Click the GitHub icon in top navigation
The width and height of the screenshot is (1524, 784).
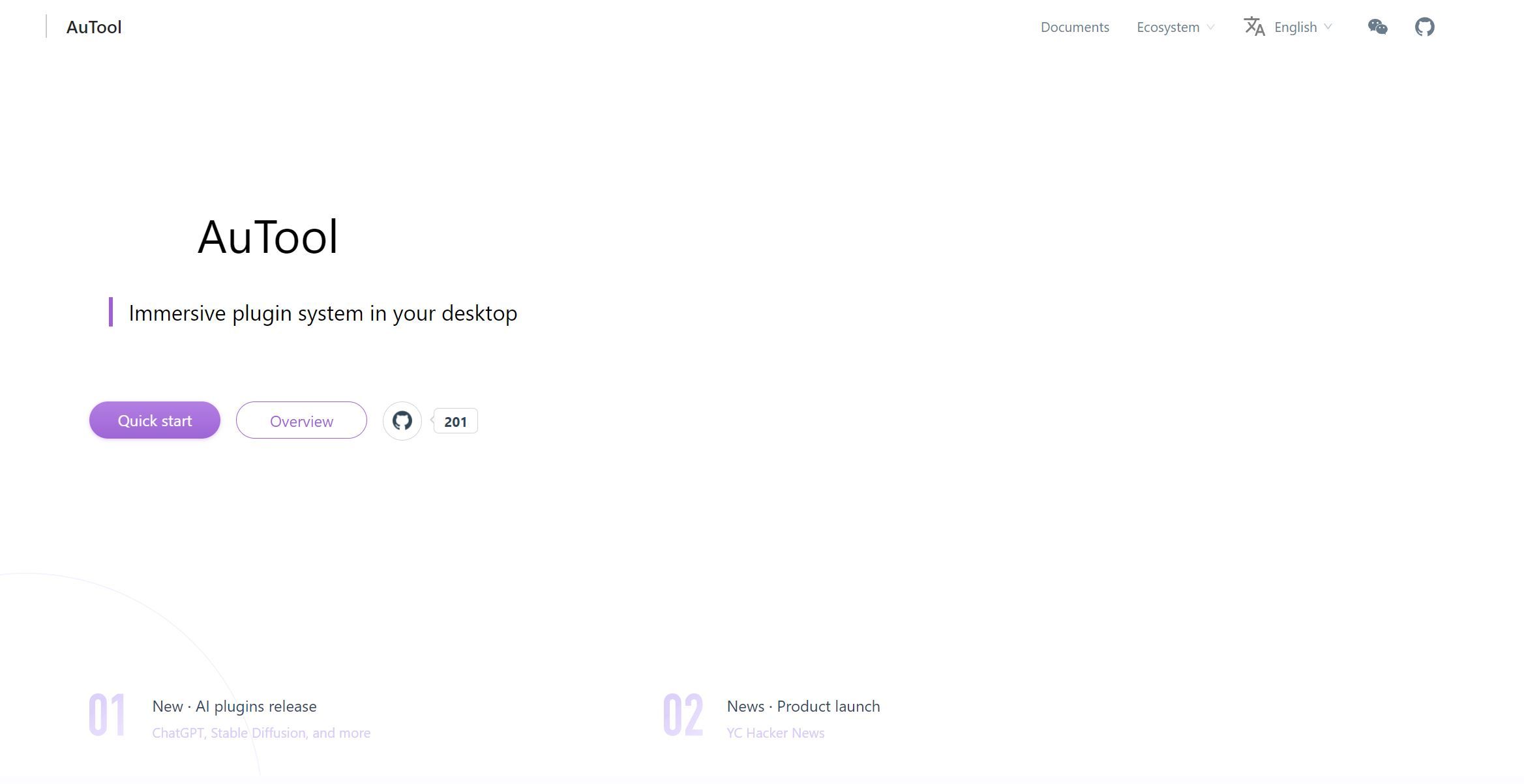coord(1424,27)
